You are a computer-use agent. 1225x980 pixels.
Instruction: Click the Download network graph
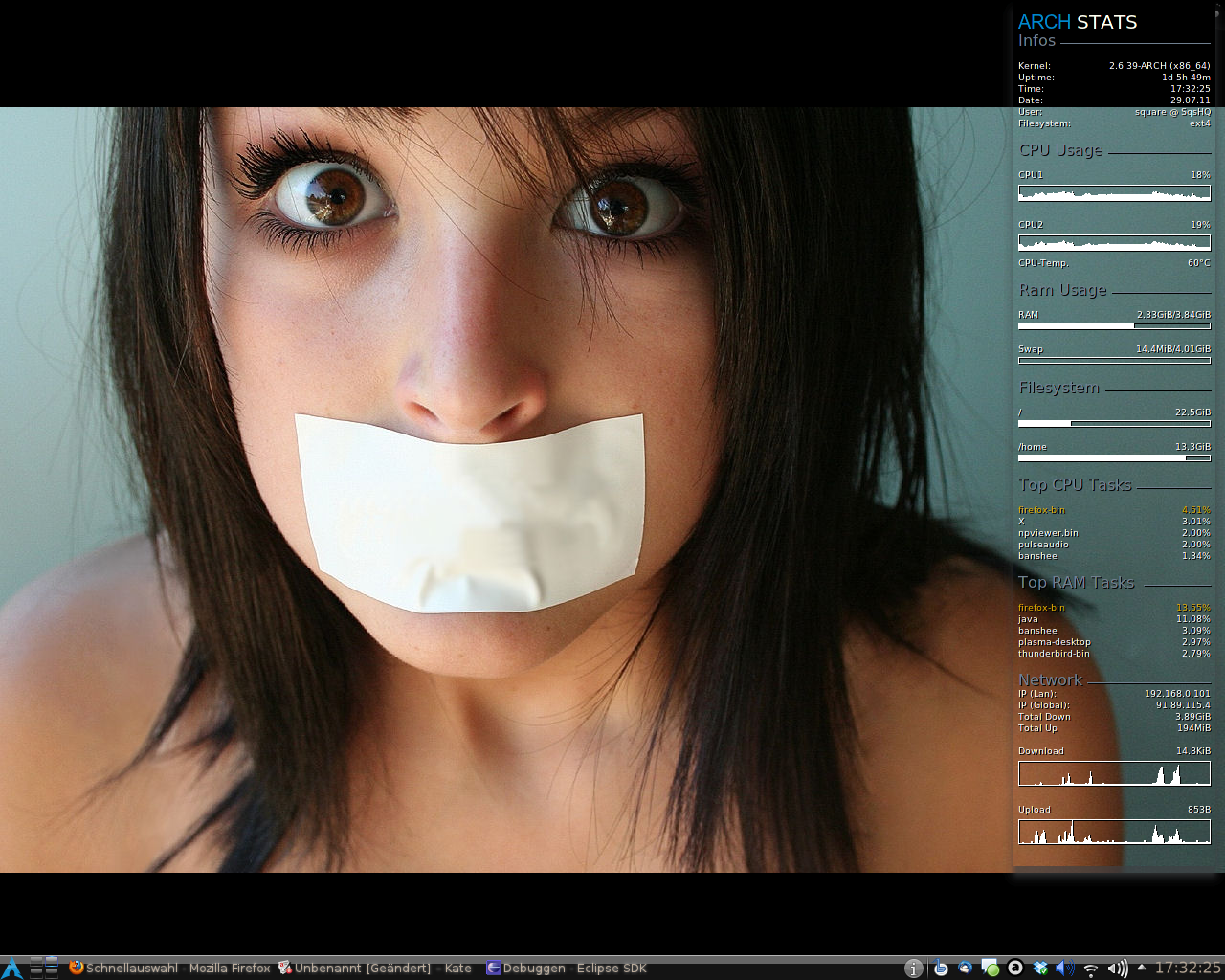[x=1114, y=773]
